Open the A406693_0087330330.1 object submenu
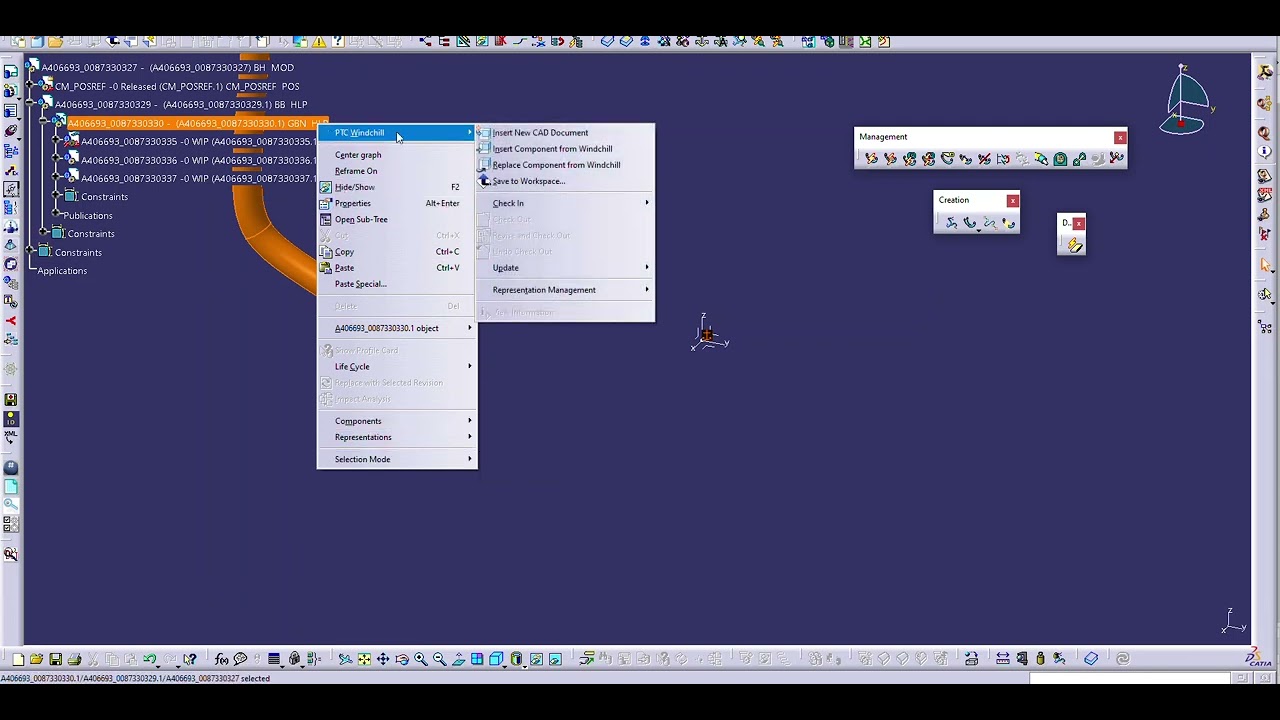 coord(397,328)
